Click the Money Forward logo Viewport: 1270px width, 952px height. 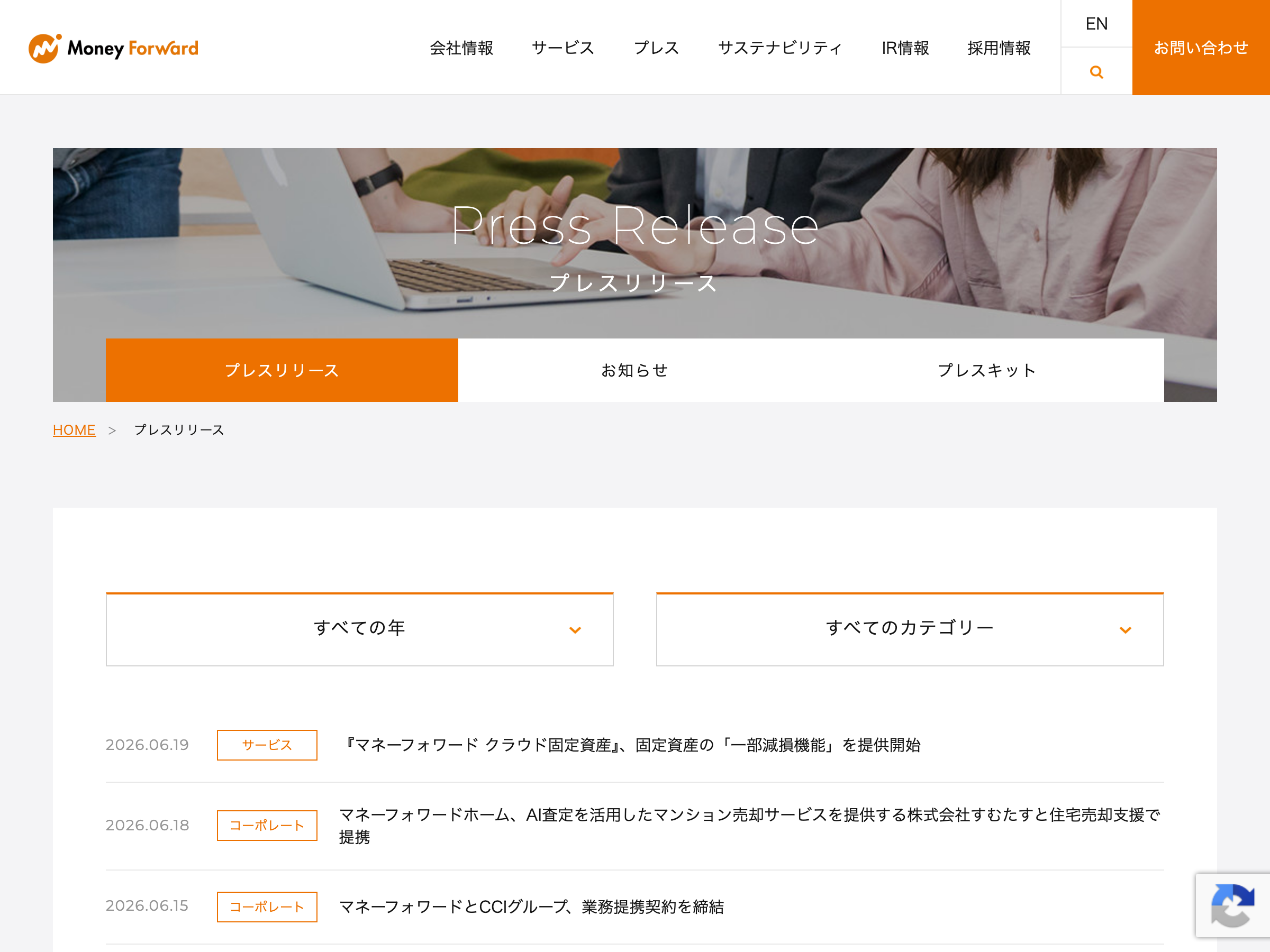point(113,48)
